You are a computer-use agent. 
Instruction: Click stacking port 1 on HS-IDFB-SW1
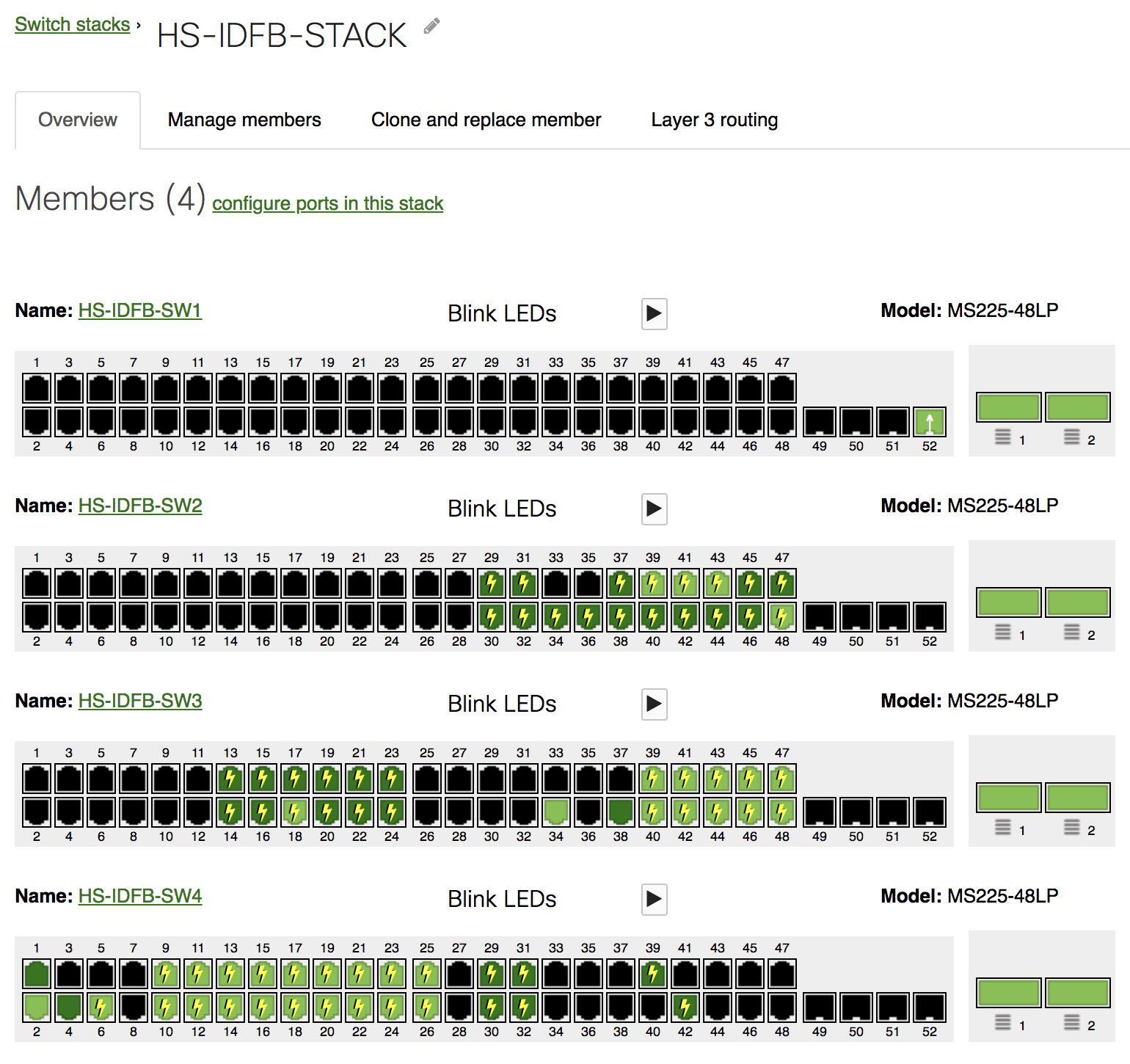(1008, 407)
